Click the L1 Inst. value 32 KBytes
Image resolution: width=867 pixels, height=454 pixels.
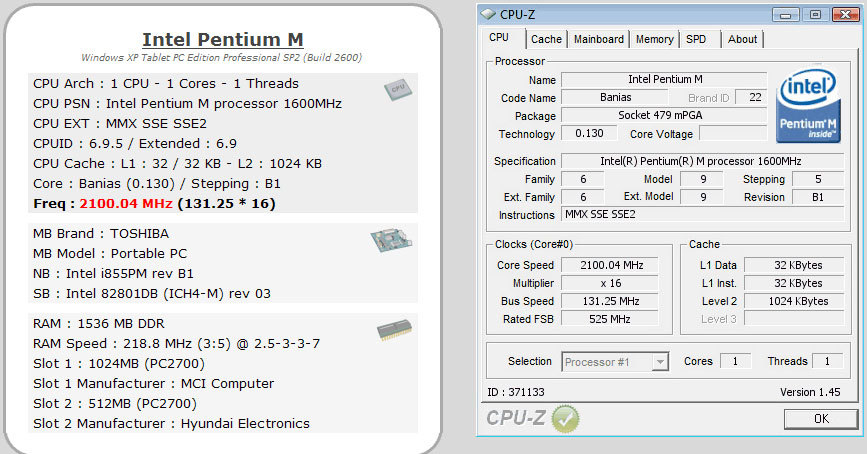pos(794,283)
